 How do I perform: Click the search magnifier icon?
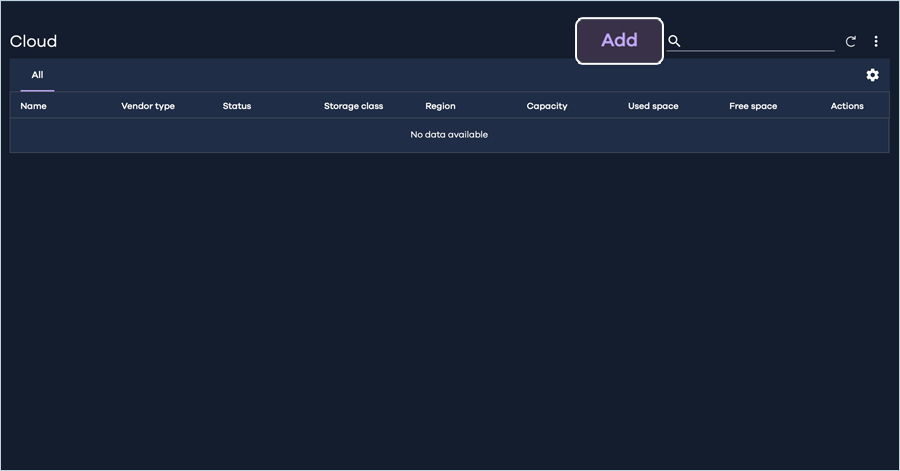(674, 41)
